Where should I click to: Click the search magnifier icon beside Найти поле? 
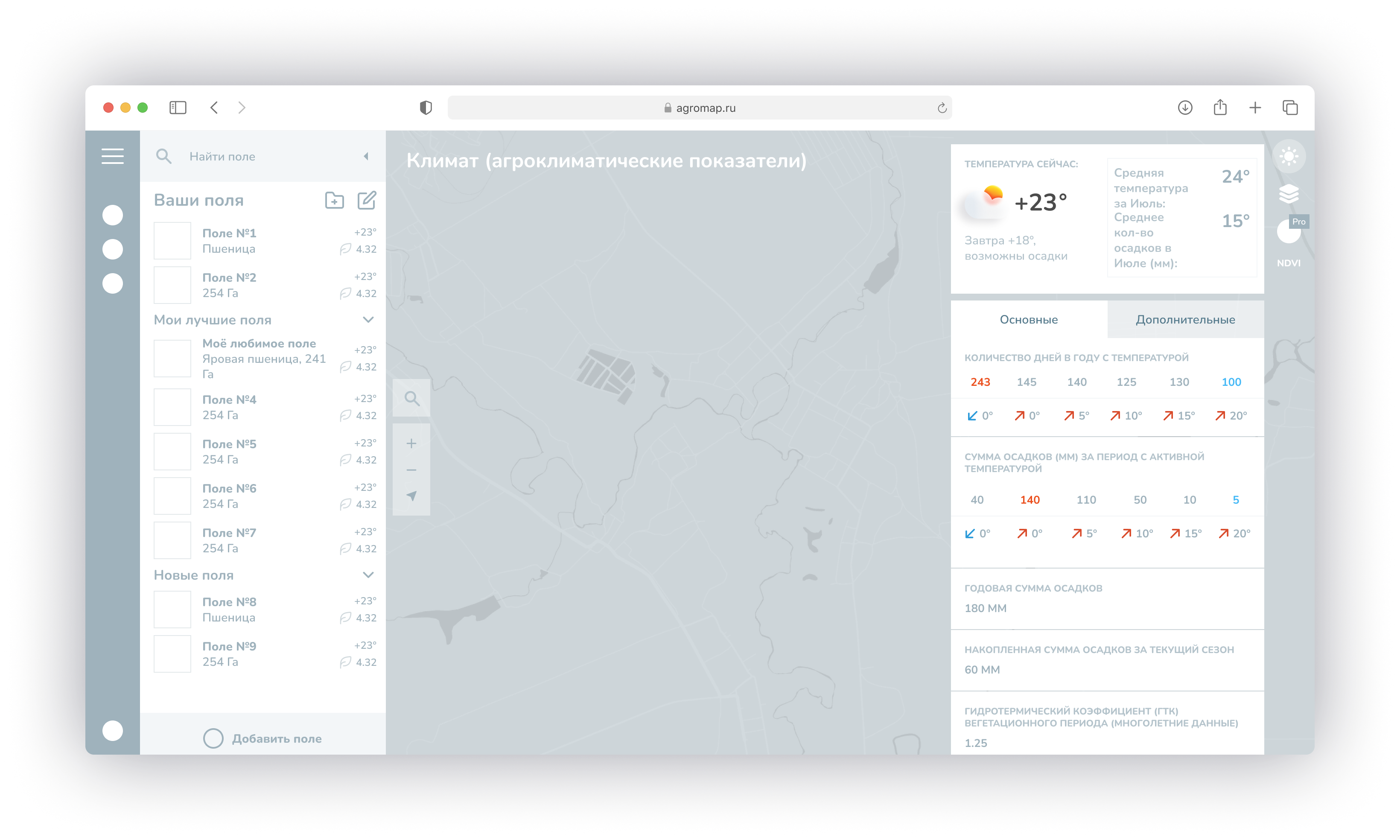163,156
